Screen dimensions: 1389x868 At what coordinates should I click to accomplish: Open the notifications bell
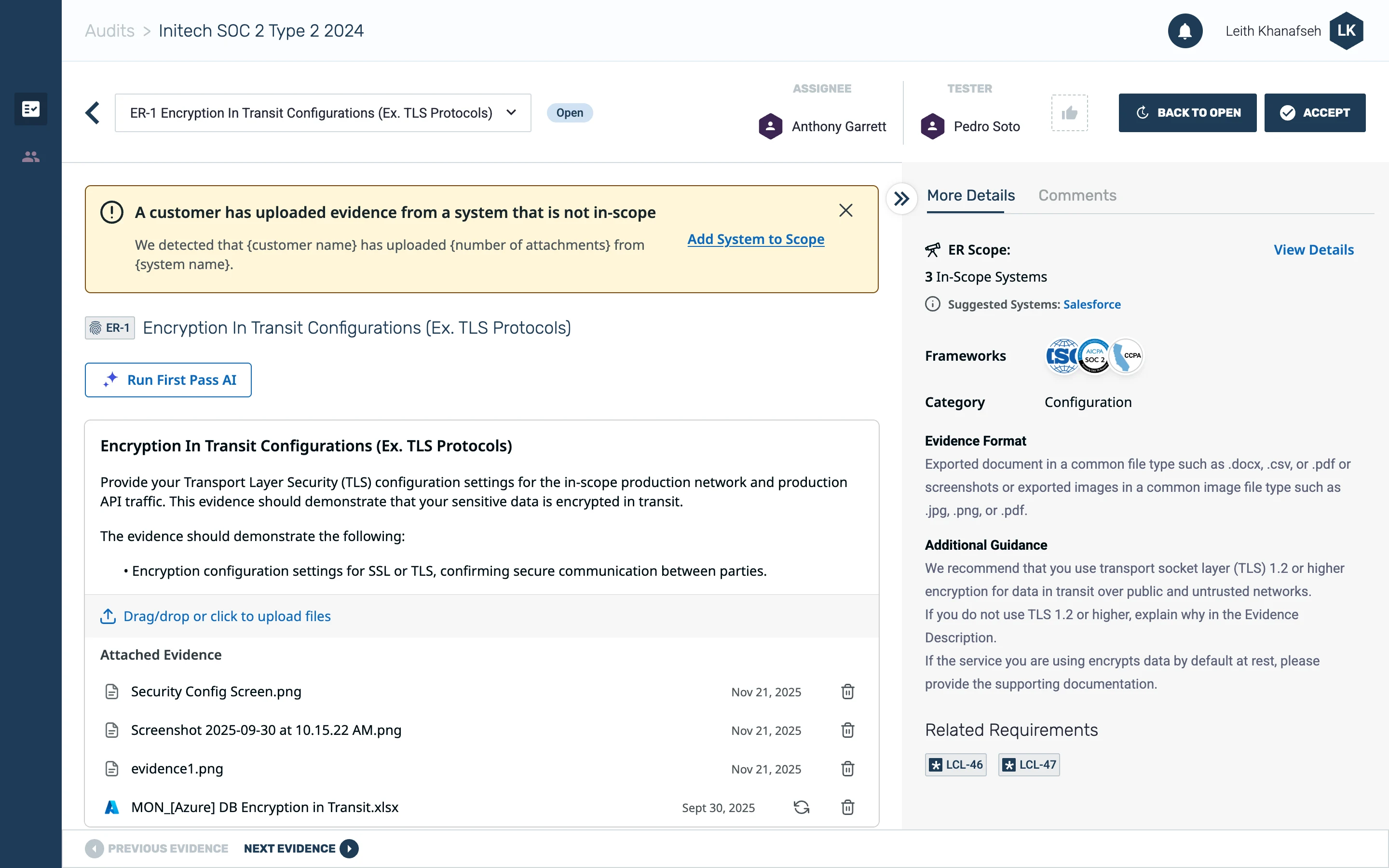pyautogui.click(x=1185, y=31)
